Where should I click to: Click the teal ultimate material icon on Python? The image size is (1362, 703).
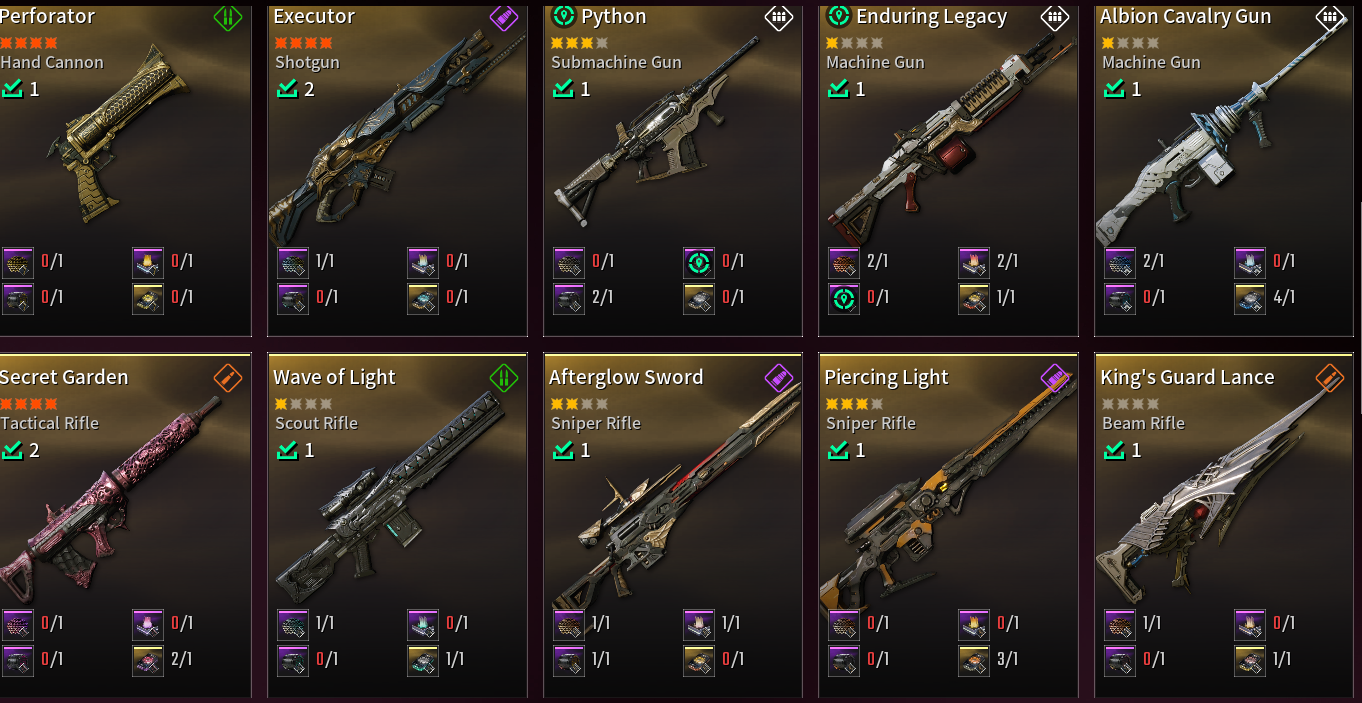point(699,262)
